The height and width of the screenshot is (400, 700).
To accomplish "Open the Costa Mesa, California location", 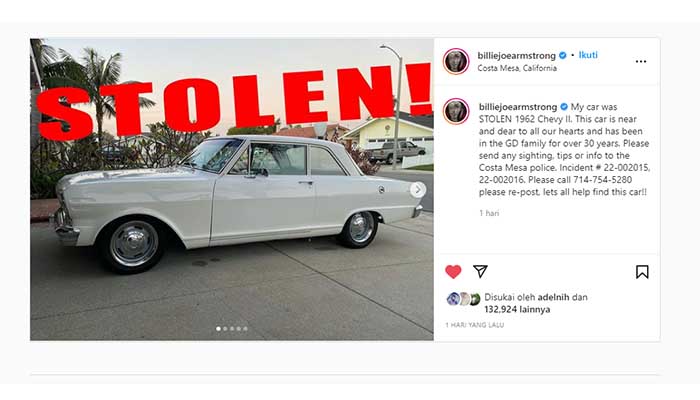I will [517, 68].
